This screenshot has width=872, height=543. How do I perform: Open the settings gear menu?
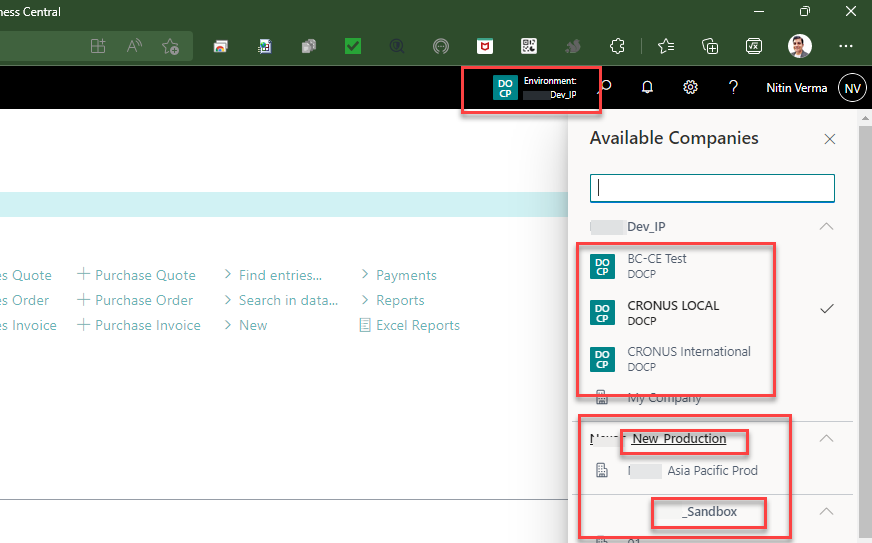[x=690, y=88]
